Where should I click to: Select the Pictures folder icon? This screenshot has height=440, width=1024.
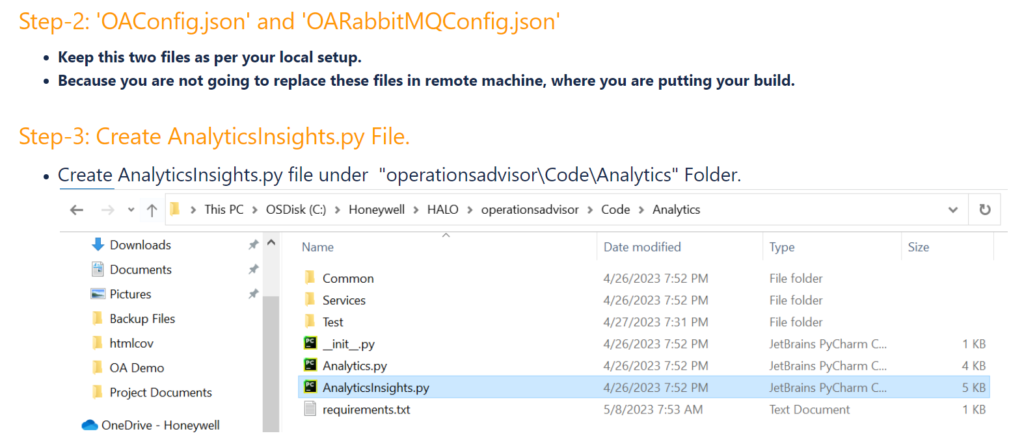[x=98, y=294]
